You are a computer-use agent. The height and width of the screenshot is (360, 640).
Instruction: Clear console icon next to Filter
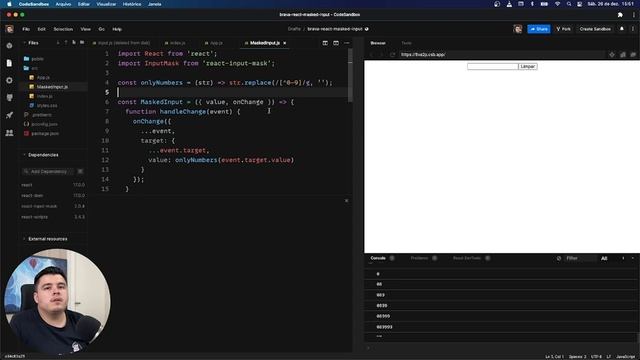[x=559, y=258]
